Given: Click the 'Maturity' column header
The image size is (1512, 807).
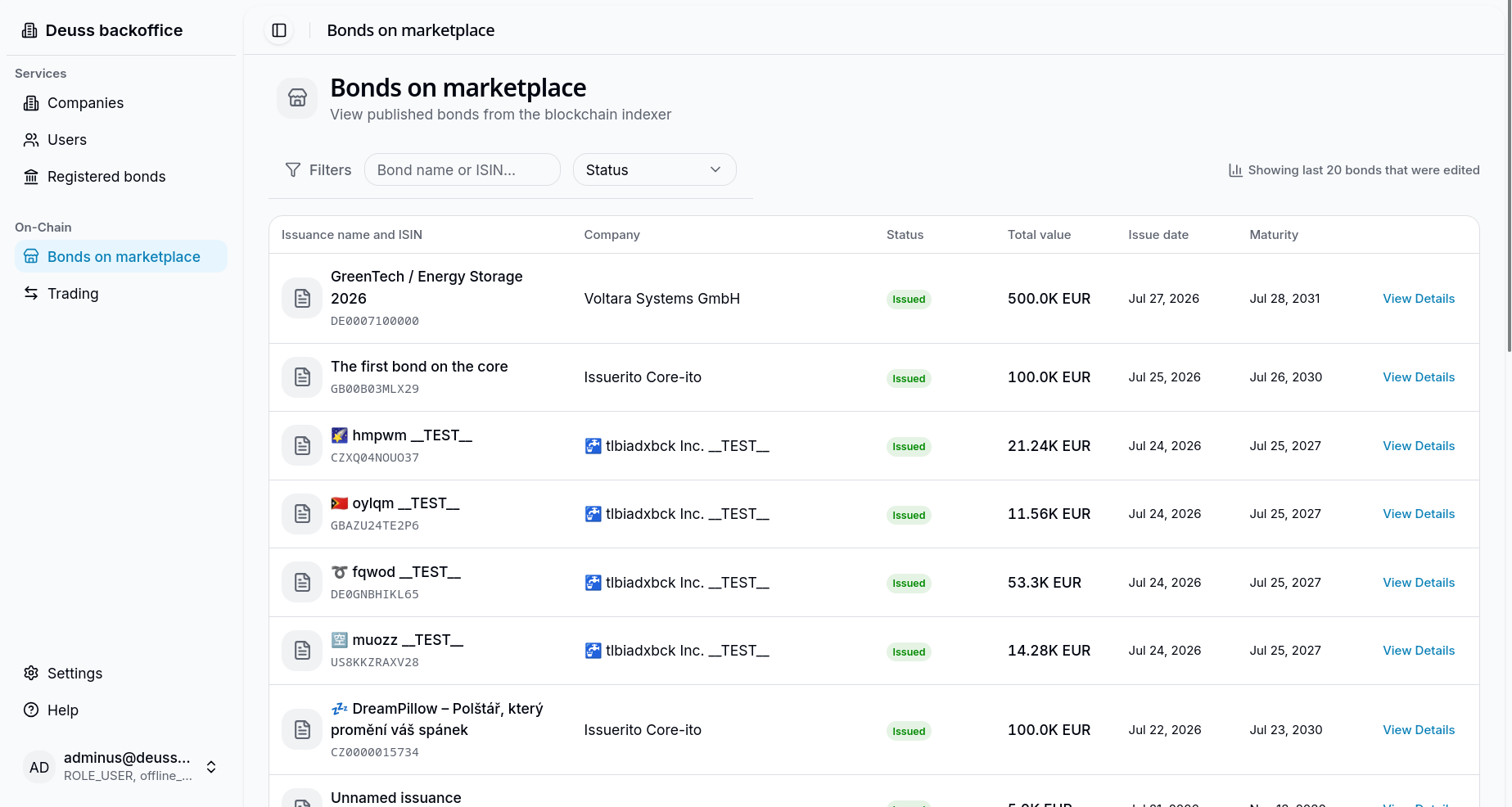Looking at the screenshot, I should (x=1274, y=235).
